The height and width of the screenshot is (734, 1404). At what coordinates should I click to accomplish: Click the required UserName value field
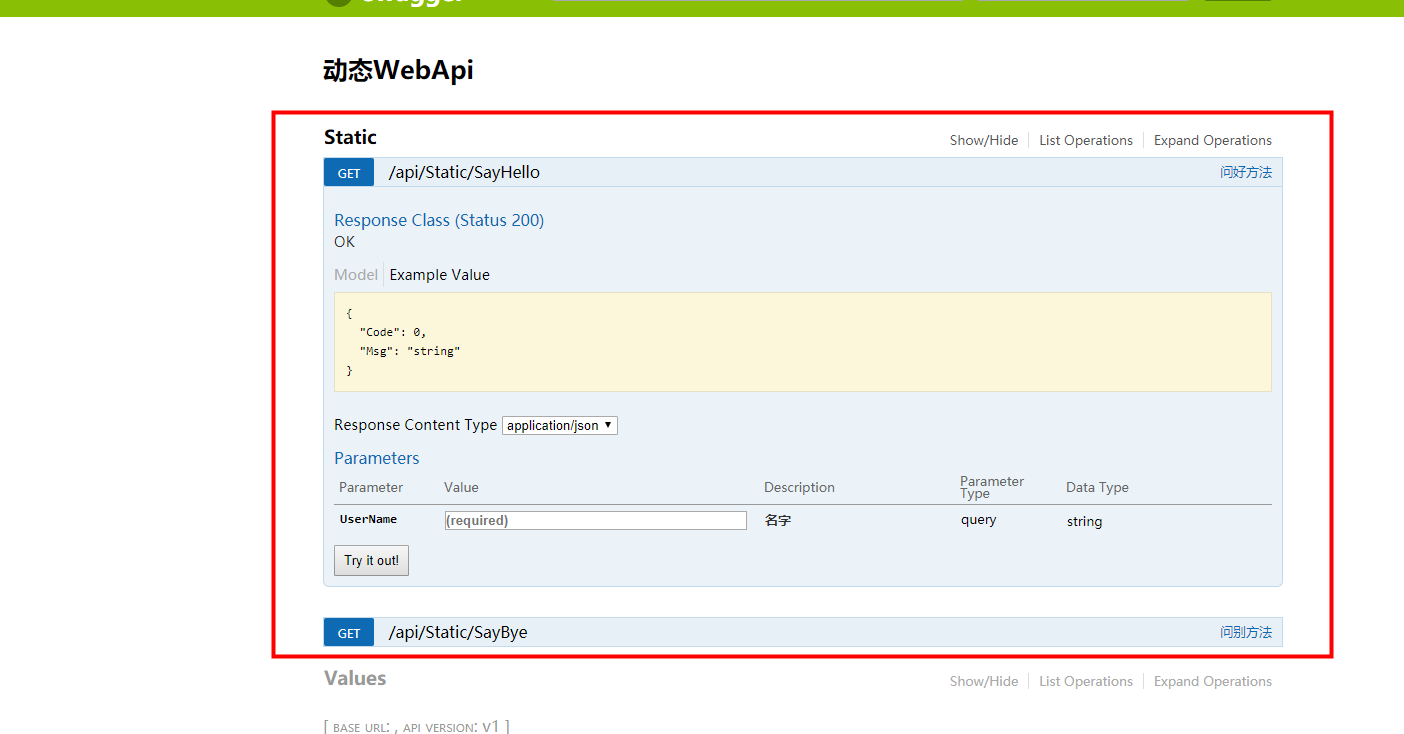(595, 520)
